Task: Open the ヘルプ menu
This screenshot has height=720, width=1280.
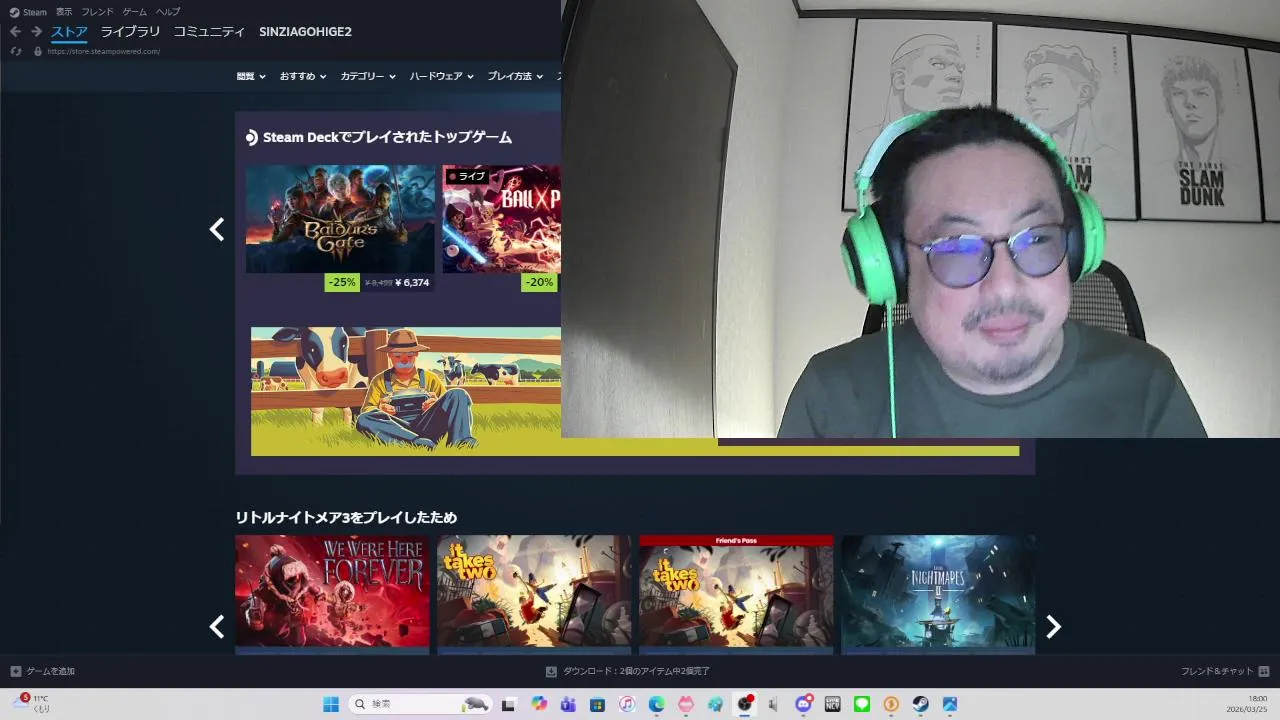Action: tap(168, 12)
